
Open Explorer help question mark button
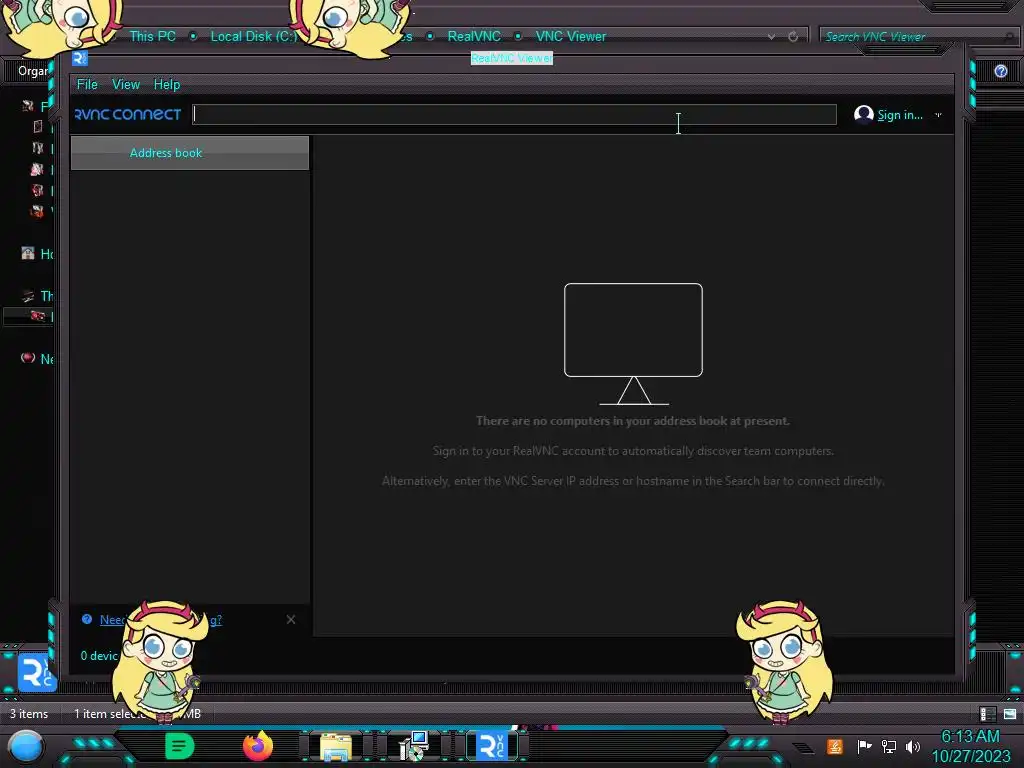[1000, 71]
